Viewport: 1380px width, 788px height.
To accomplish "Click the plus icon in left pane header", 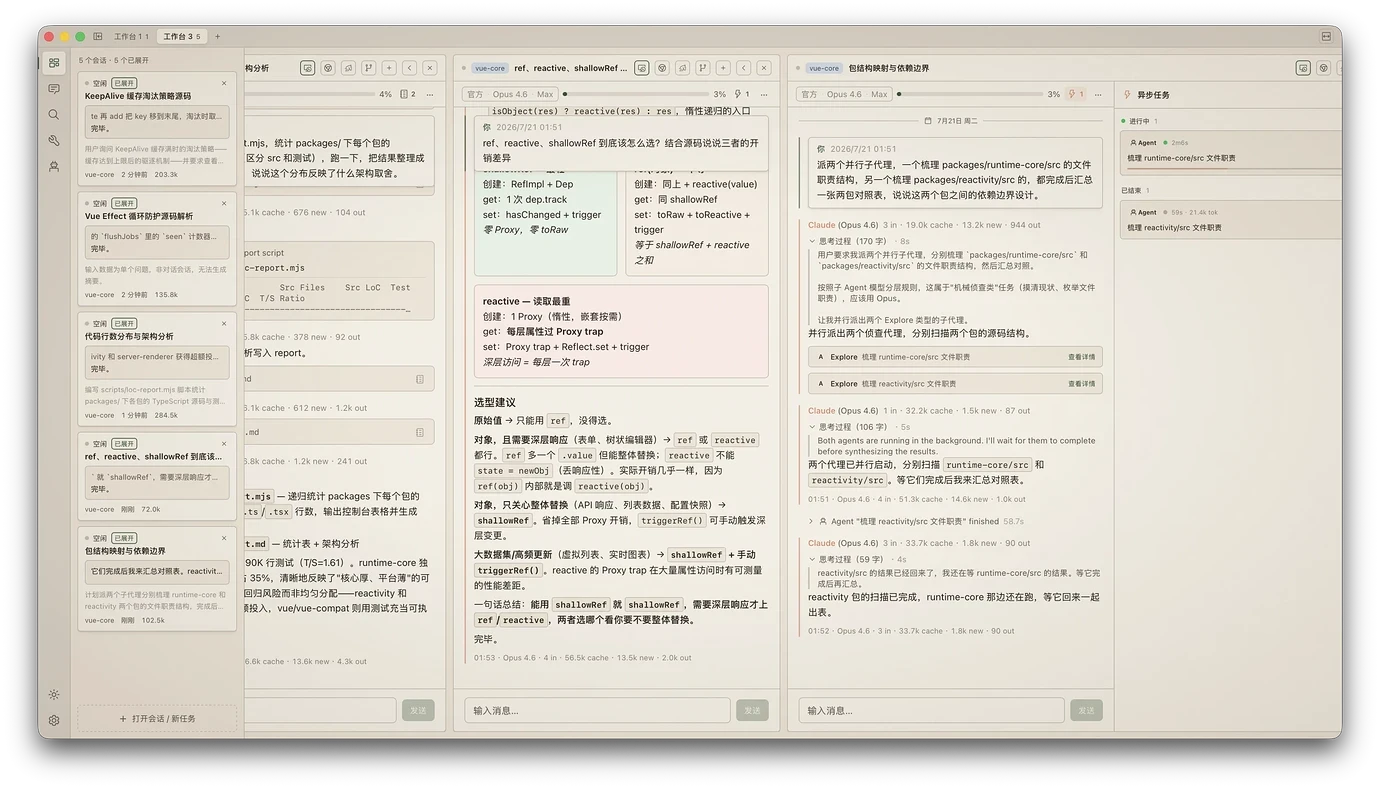I will 389,68.
